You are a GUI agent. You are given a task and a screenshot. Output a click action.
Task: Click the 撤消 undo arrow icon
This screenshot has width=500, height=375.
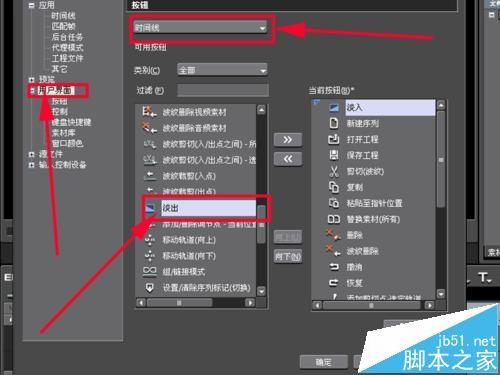coord(334,267)
